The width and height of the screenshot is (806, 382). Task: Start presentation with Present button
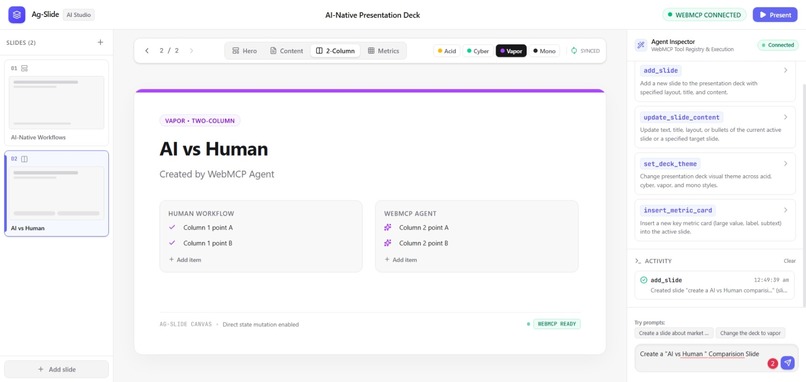click(775, 15)
